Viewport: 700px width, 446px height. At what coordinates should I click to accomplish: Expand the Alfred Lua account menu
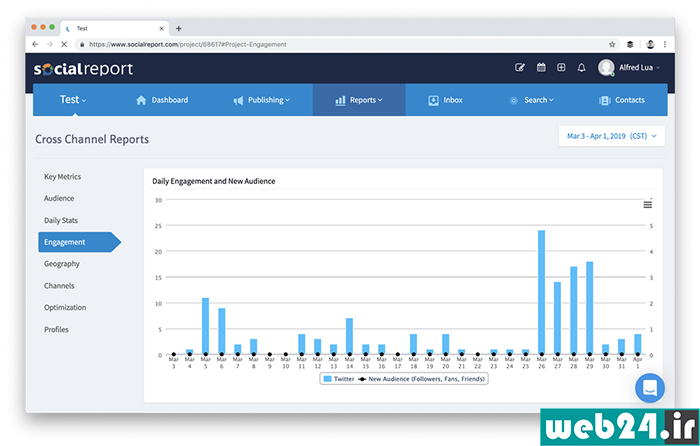(x=629, y=67)
